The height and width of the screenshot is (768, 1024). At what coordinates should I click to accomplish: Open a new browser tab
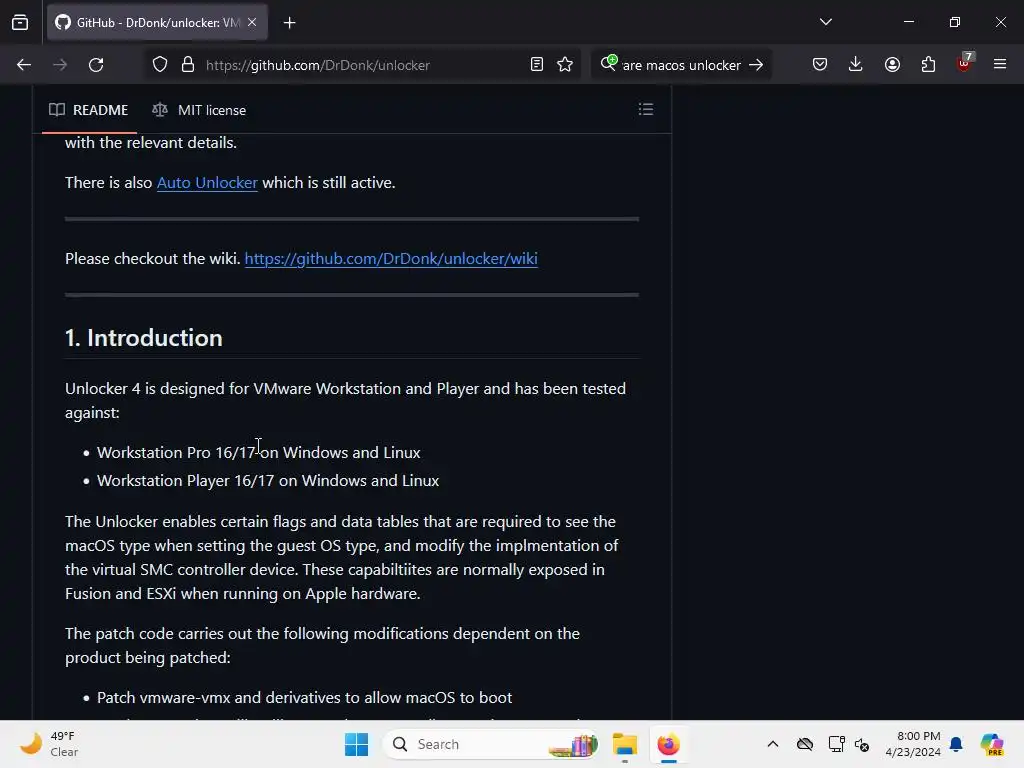[289, 23]
